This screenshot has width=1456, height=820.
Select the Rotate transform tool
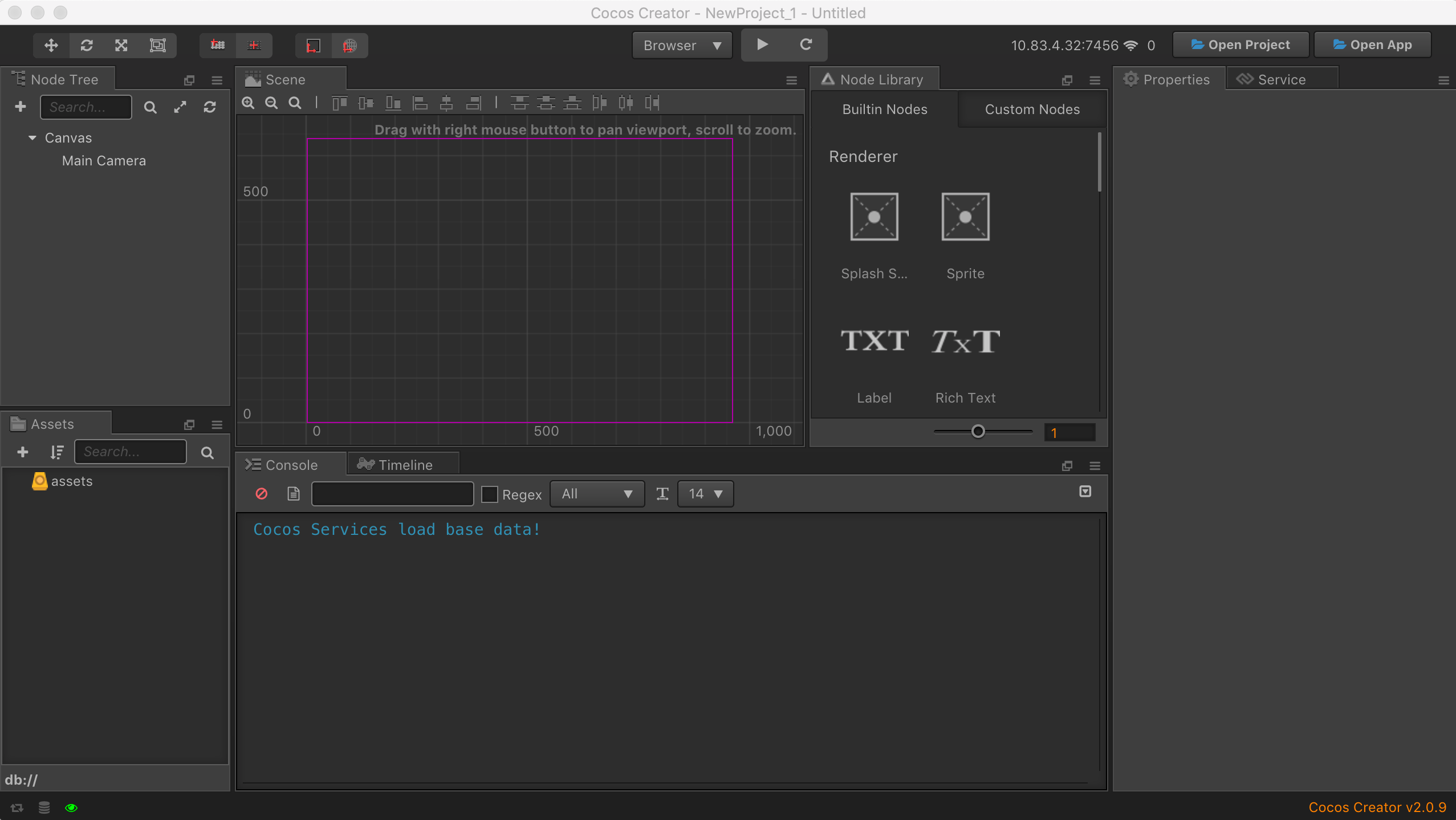tap(87, 46)
